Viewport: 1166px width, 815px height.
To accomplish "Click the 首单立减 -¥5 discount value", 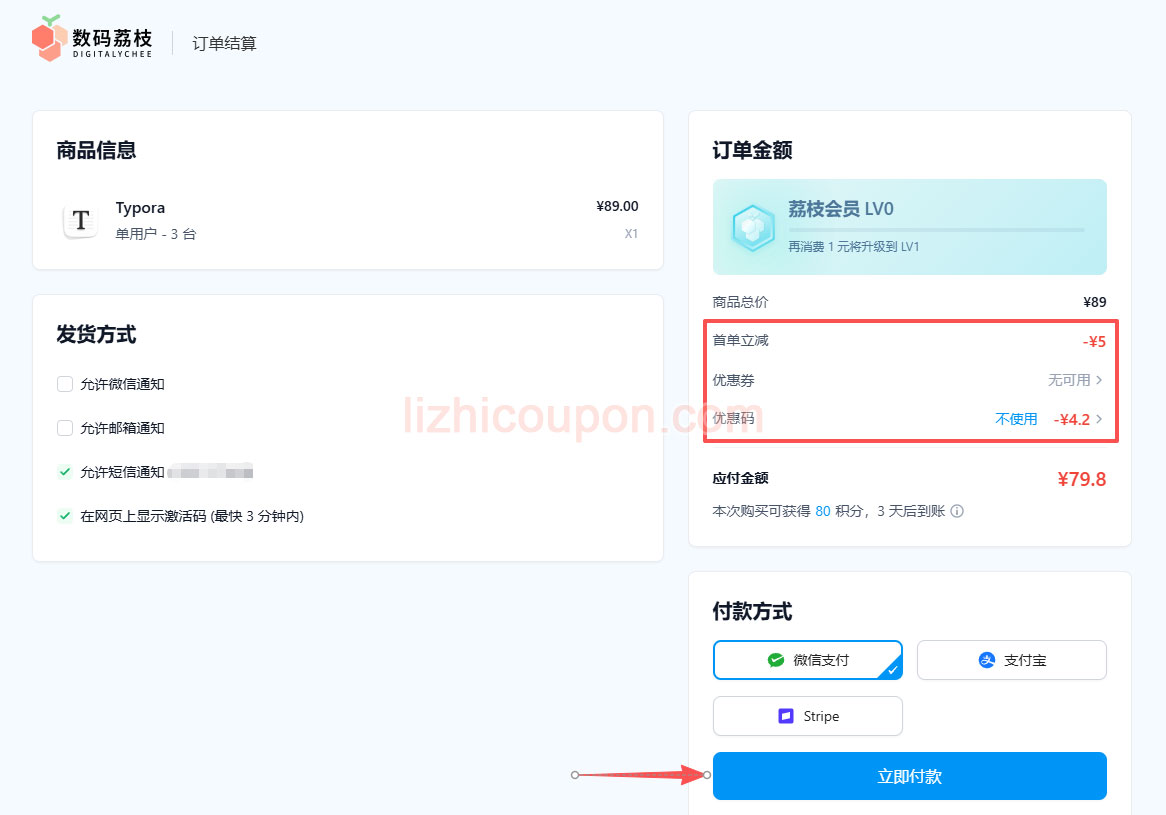I will pos(1094,342).
